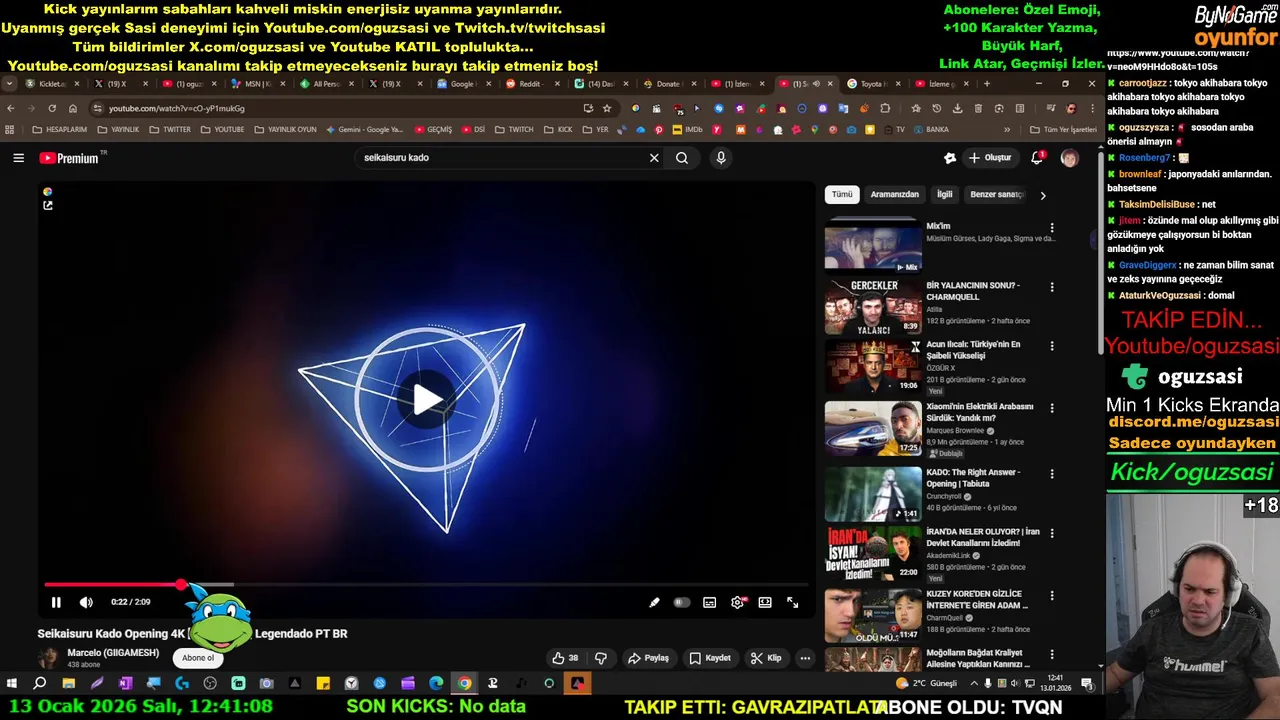Open options for KADO: The Right Answer video
Screen dimensions: 1280x720
[x=1051, y=474]
